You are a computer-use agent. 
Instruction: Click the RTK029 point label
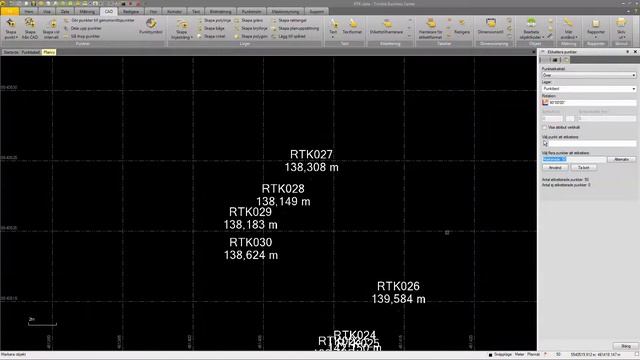[250, 212]
